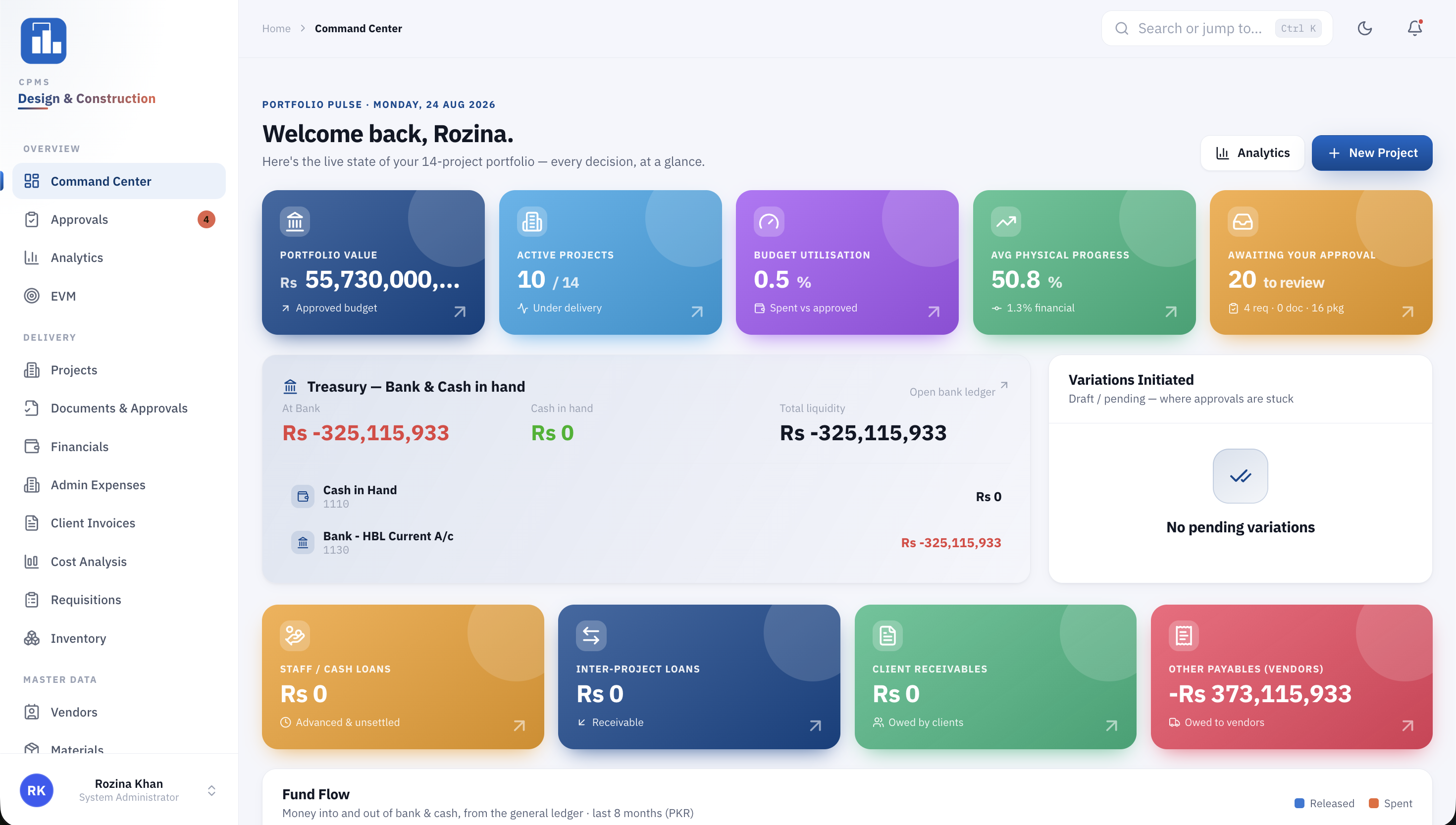Image resolution: width=1456 pixels, height=825 pixels.
Task: Open notifications bell icon
Action: pos(1414,28)
